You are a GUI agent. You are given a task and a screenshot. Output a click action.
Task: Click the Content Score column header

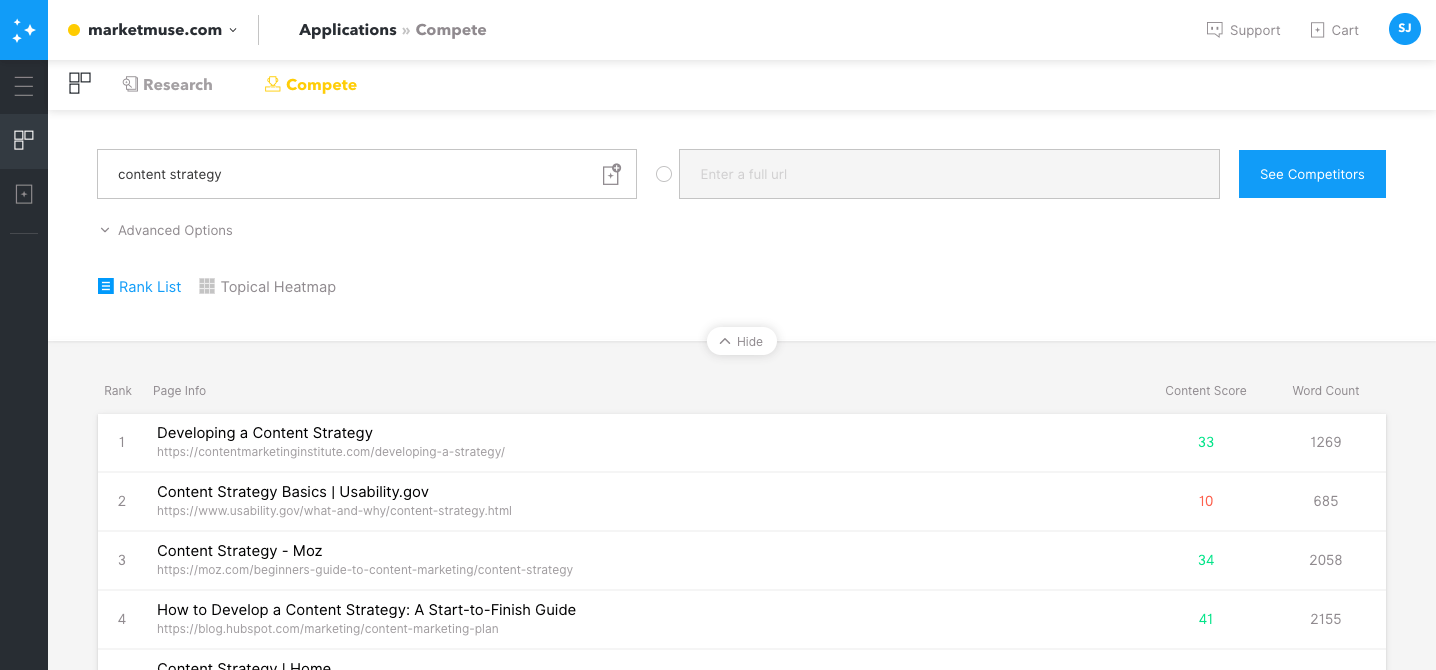tap(1206, 391)
